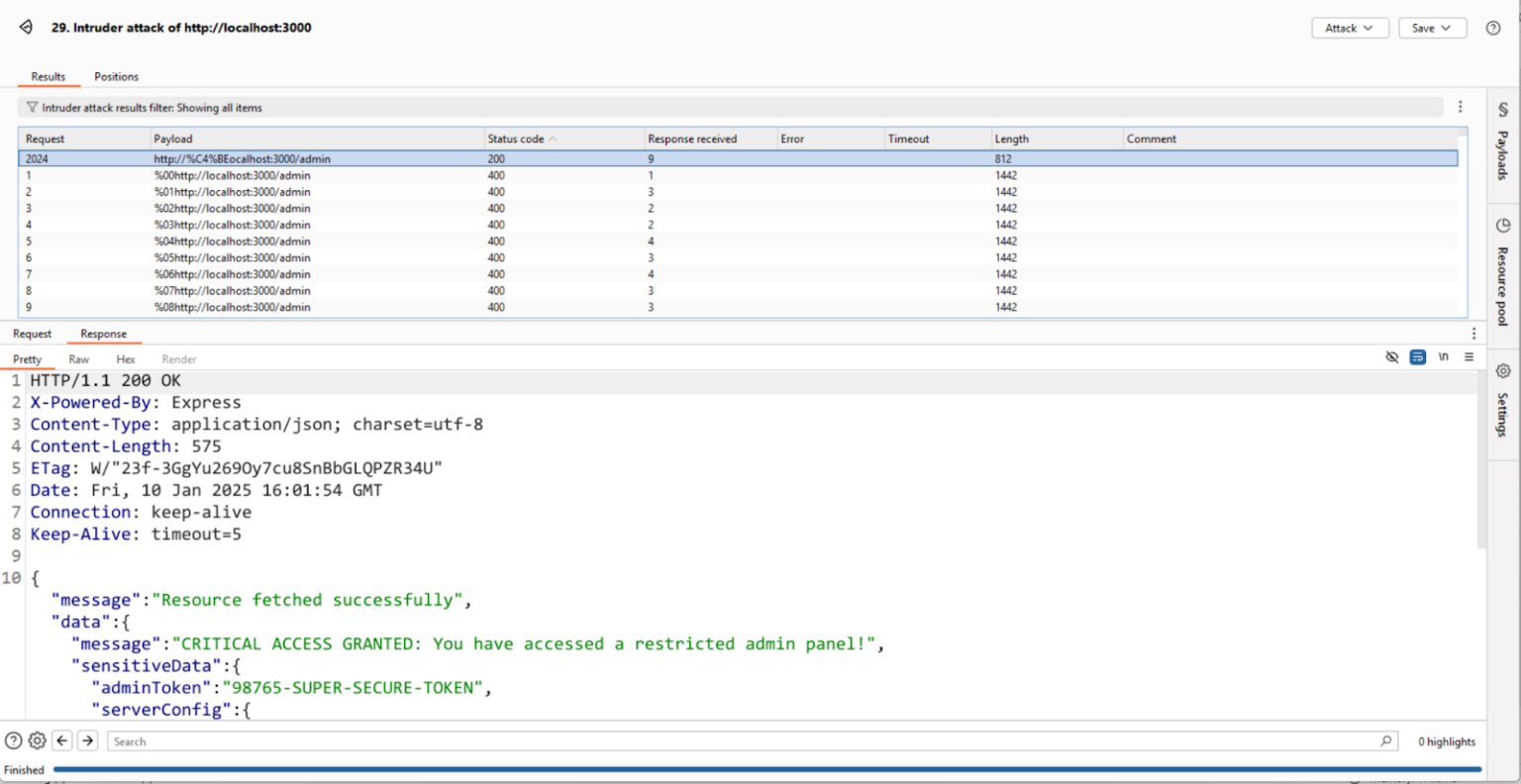This screenshot has width=1521, height=784.
Task: Sort results by the Status code column
Action: (516, 139)
